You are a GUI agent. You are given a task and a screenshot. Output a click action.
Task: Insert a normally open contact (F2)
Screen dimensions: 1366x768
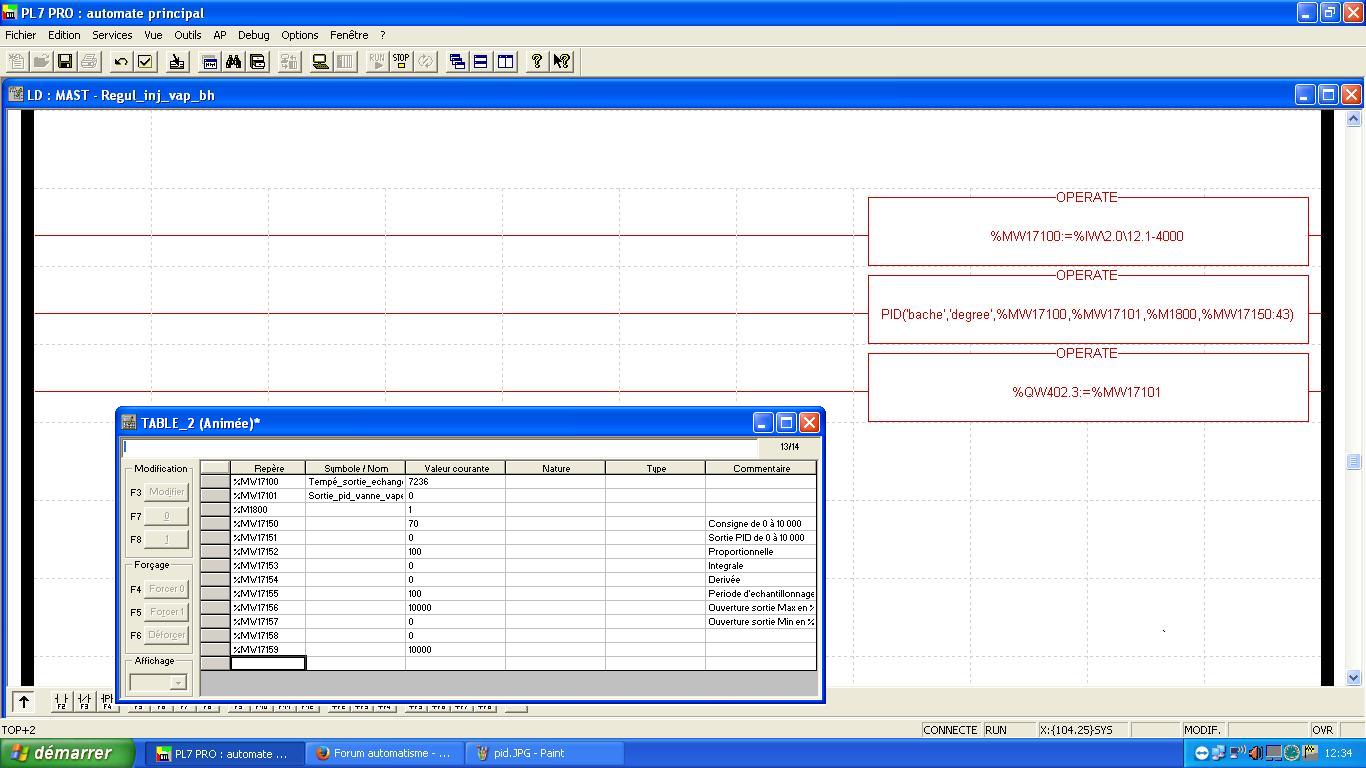[62, 701]
